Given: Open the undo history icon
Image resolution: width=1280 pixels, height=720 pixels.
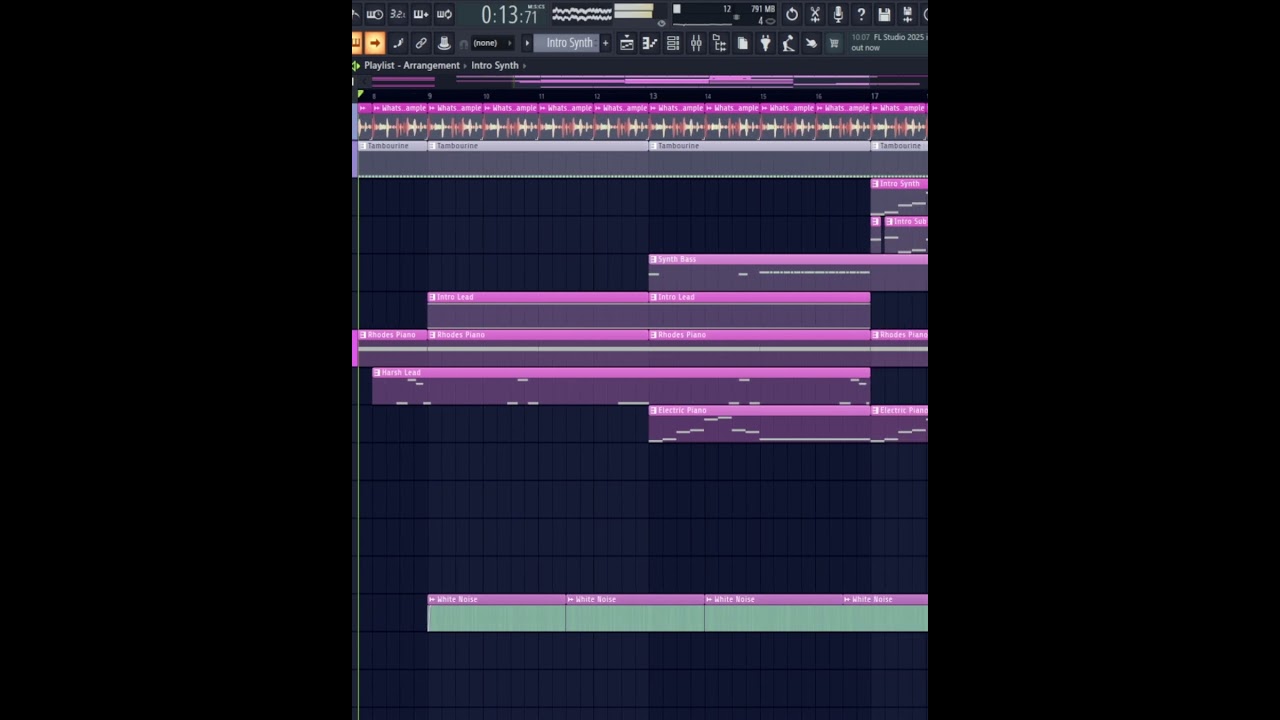Looking at the screenshot, I should (792, 14).
